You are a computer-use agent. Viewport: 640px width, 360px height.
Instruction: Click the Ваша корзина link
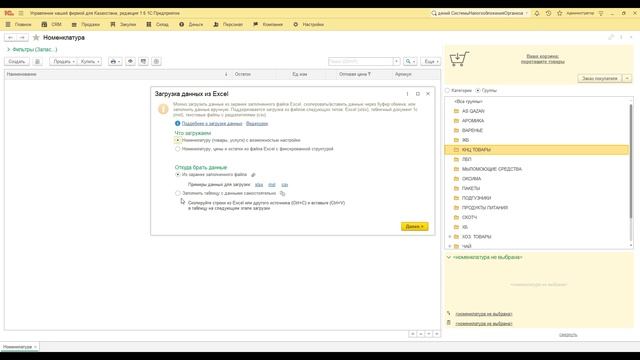click(x=542, y=59)
